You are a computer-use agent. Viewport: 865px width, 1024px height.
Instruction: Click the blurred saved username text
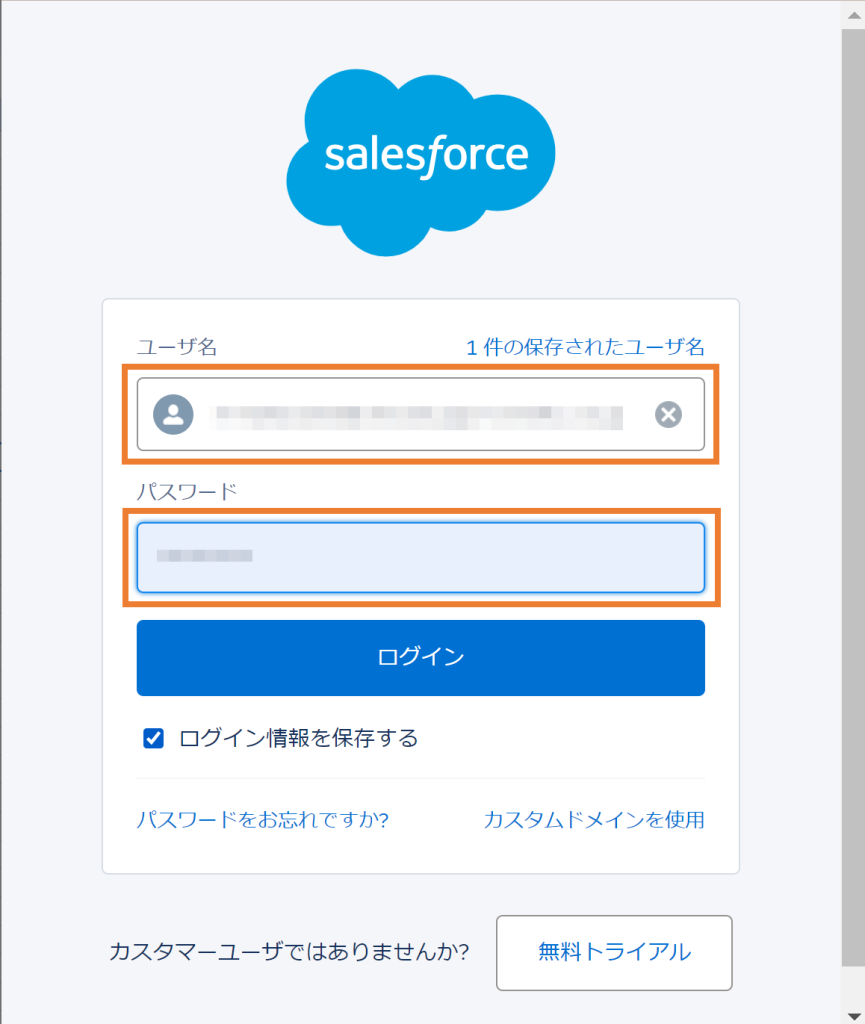[x=419, y=417]
